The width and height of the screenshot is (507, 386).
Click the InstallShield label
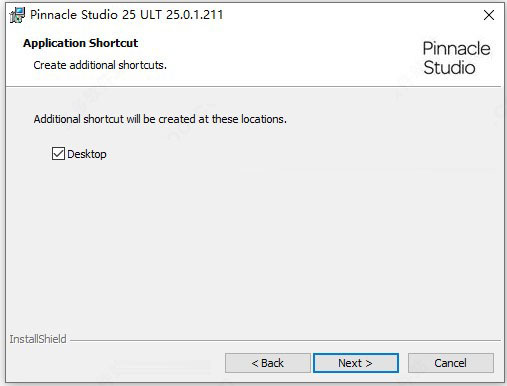pos(38,339)
